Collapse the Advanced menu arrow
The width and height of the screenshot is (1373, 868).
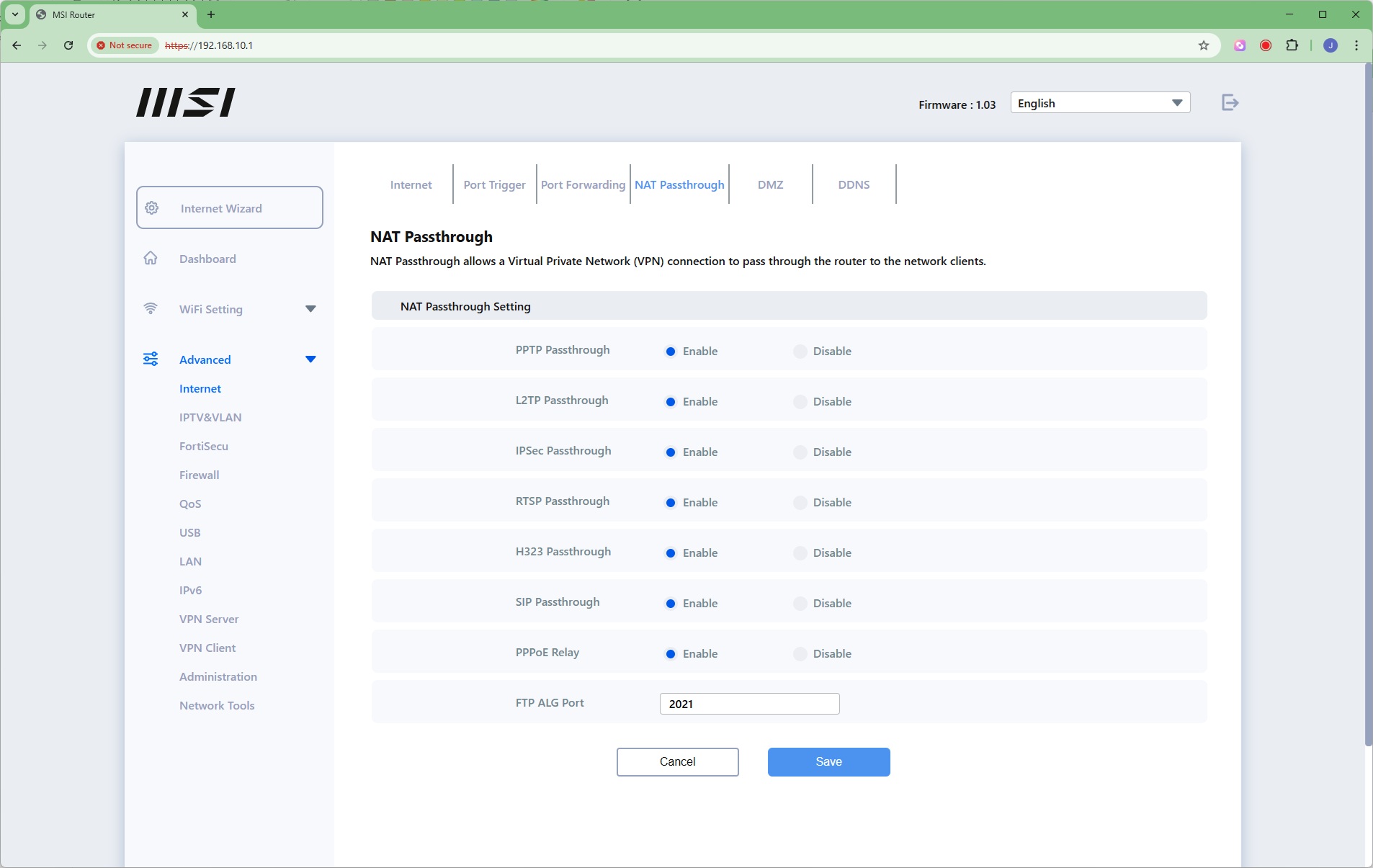coord(310,359)
